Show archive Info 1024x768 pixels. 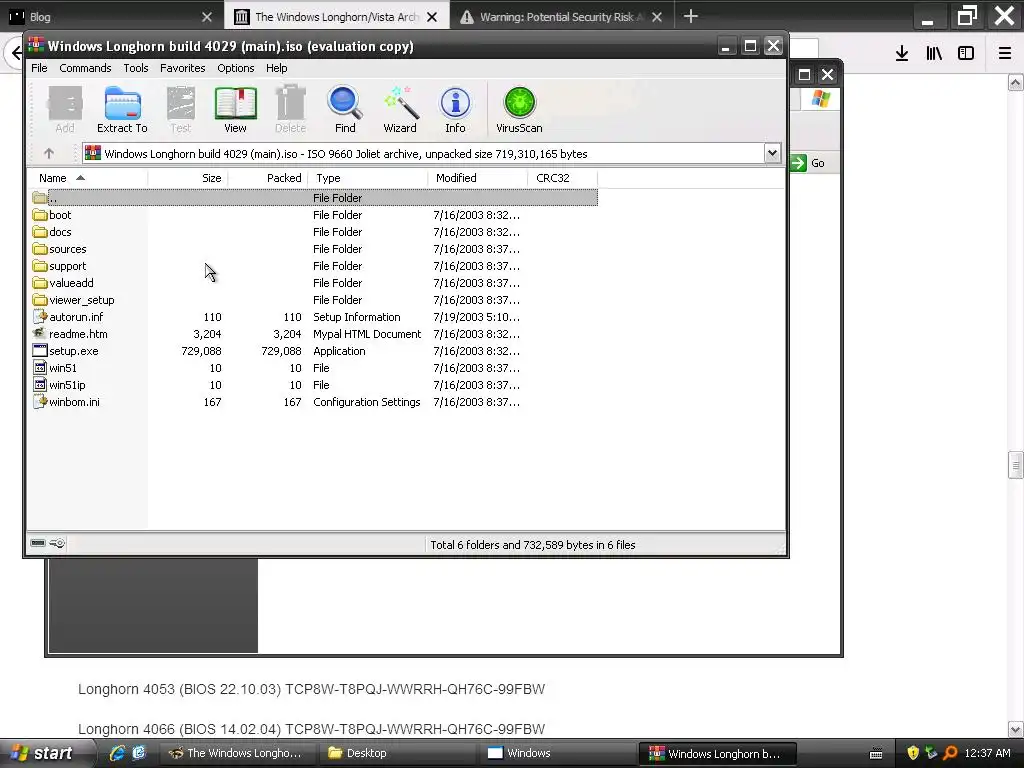pyautogui.click(x=455, y=110)
